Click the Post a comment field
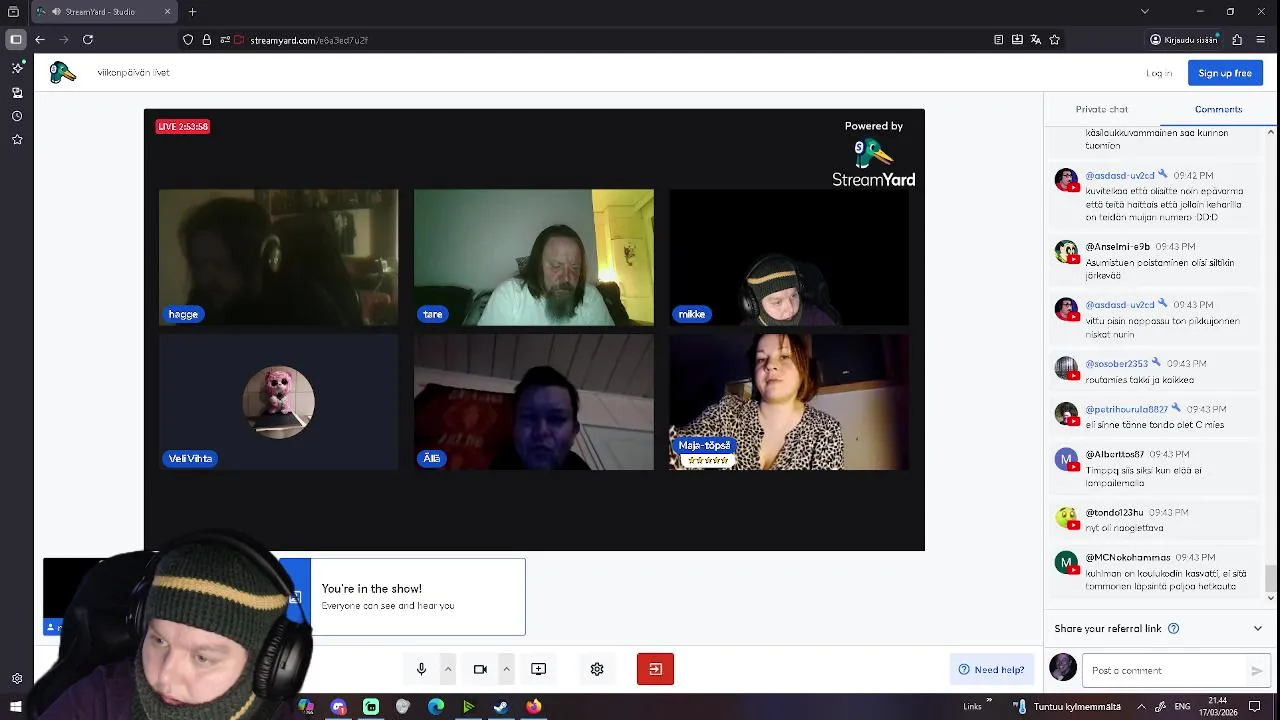Viewport: 1280px width, 720px height. click(1165, 670)
